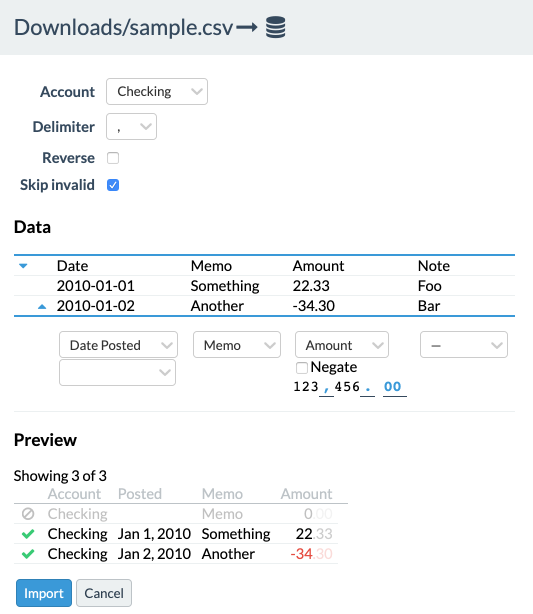Screen dimensions: 533x614
Task: Click the blue up triangle beside 2010-01-02
Action: [x=42, y=307]
